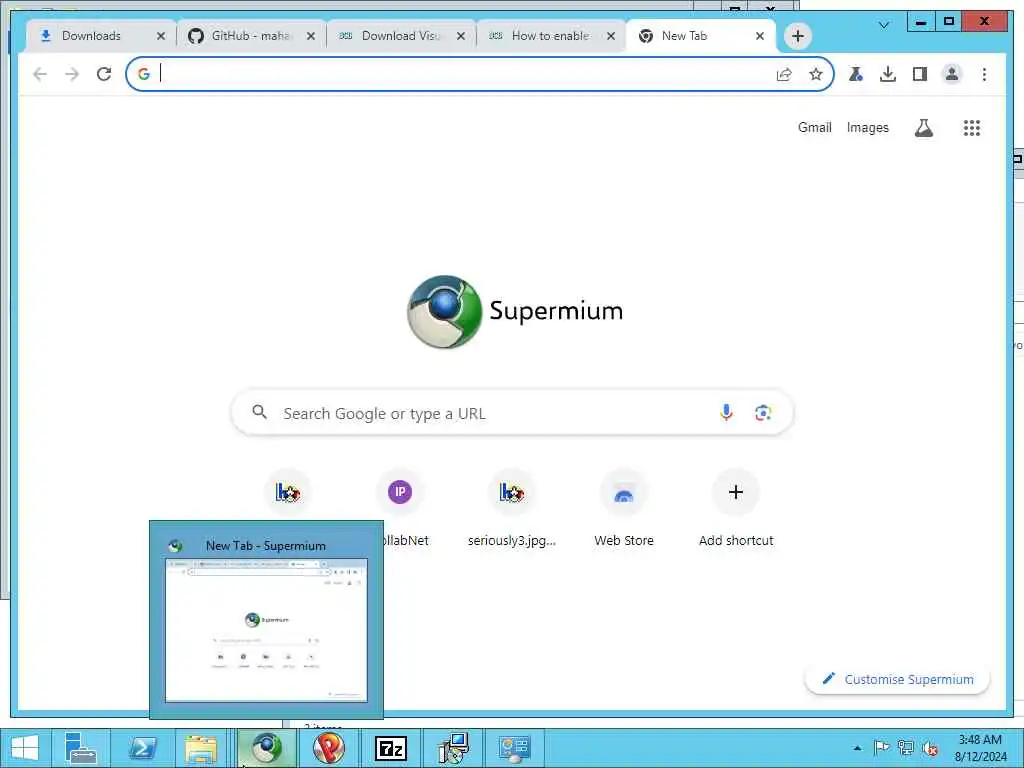Launch Server Manager from taskbar
This screenshot has height=768, width=1024.
[81, 748]
